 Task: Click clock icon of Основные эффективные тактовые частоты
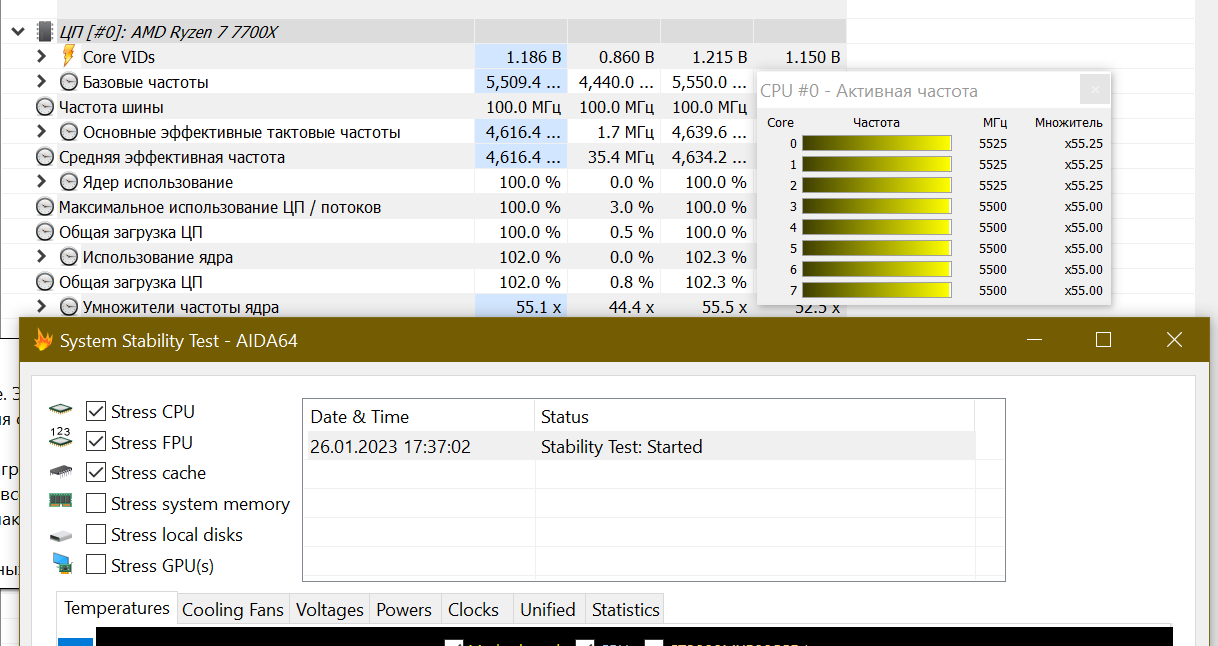coord(69,132)
